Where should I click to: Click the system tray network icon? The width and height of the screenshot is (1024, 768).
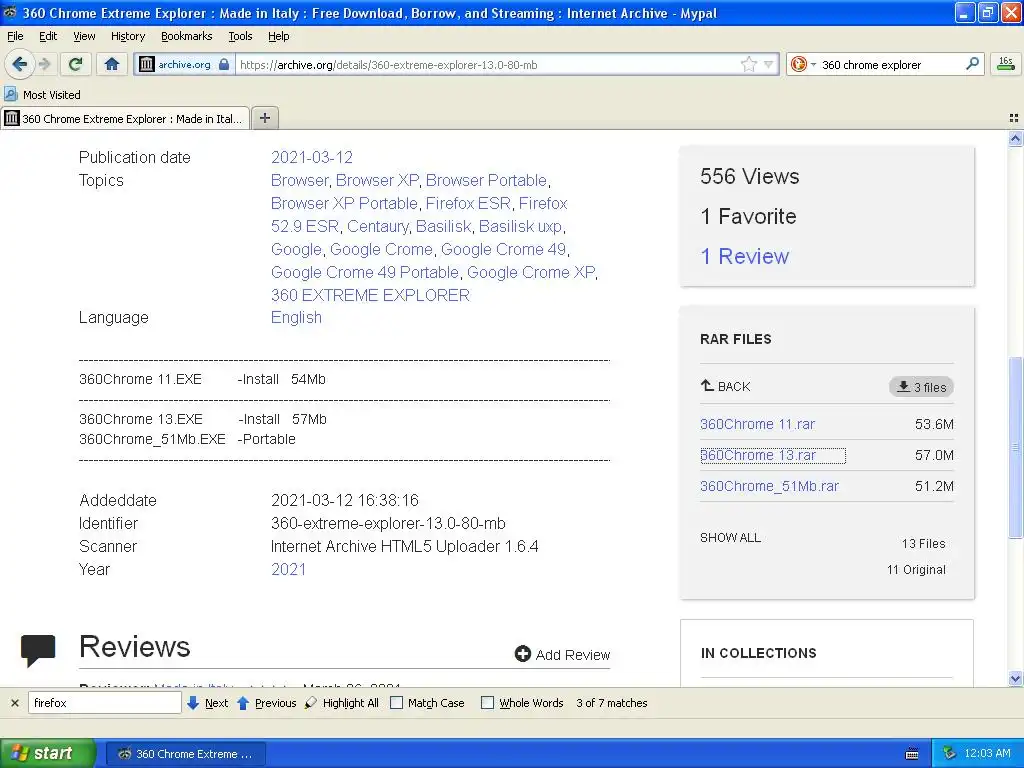click(x=950, y=753)
